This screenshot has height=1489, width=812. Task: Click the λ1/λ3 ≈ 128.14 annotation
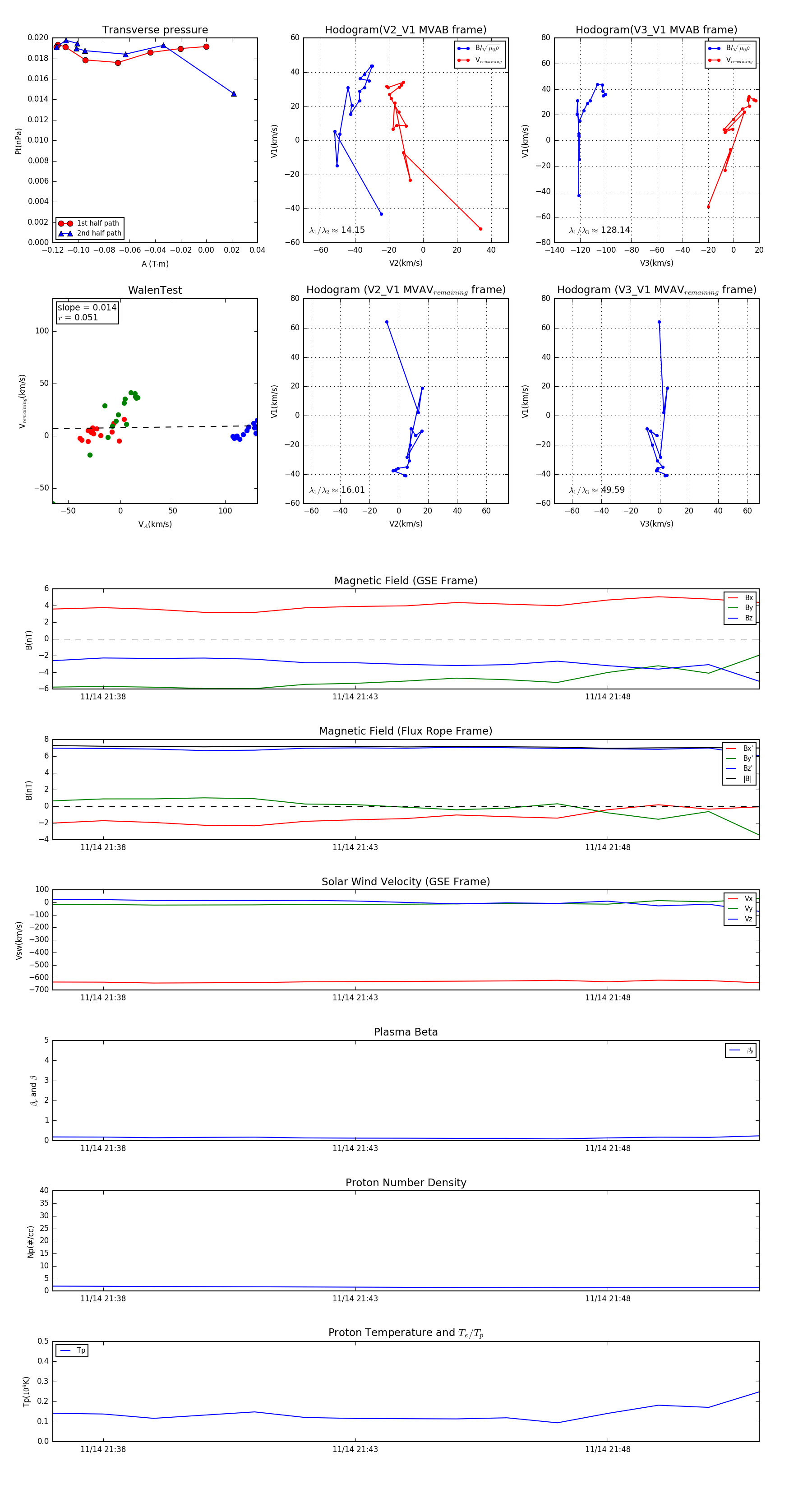pos(600,230)
